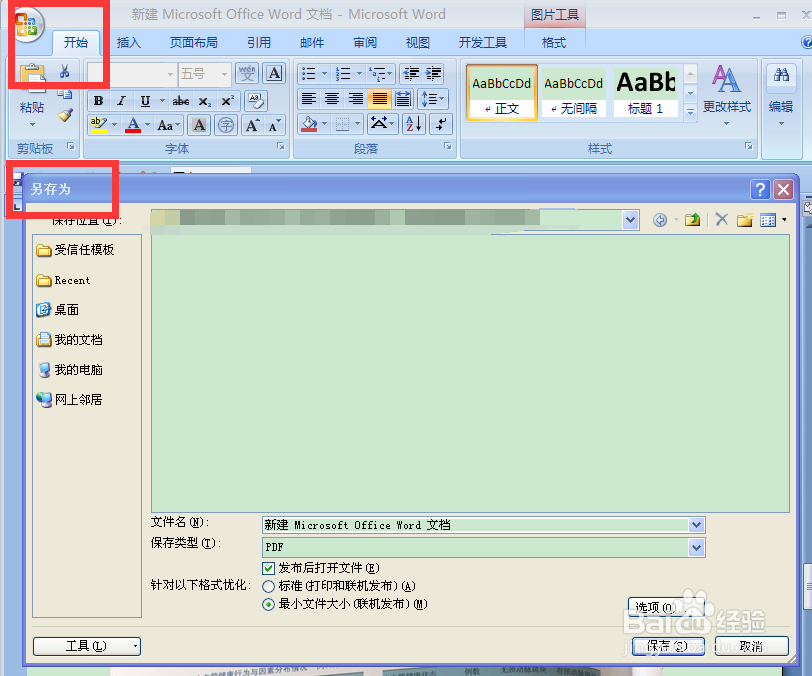Create a new folder in the dialog

pyautogui.click(x=744, y=220)
